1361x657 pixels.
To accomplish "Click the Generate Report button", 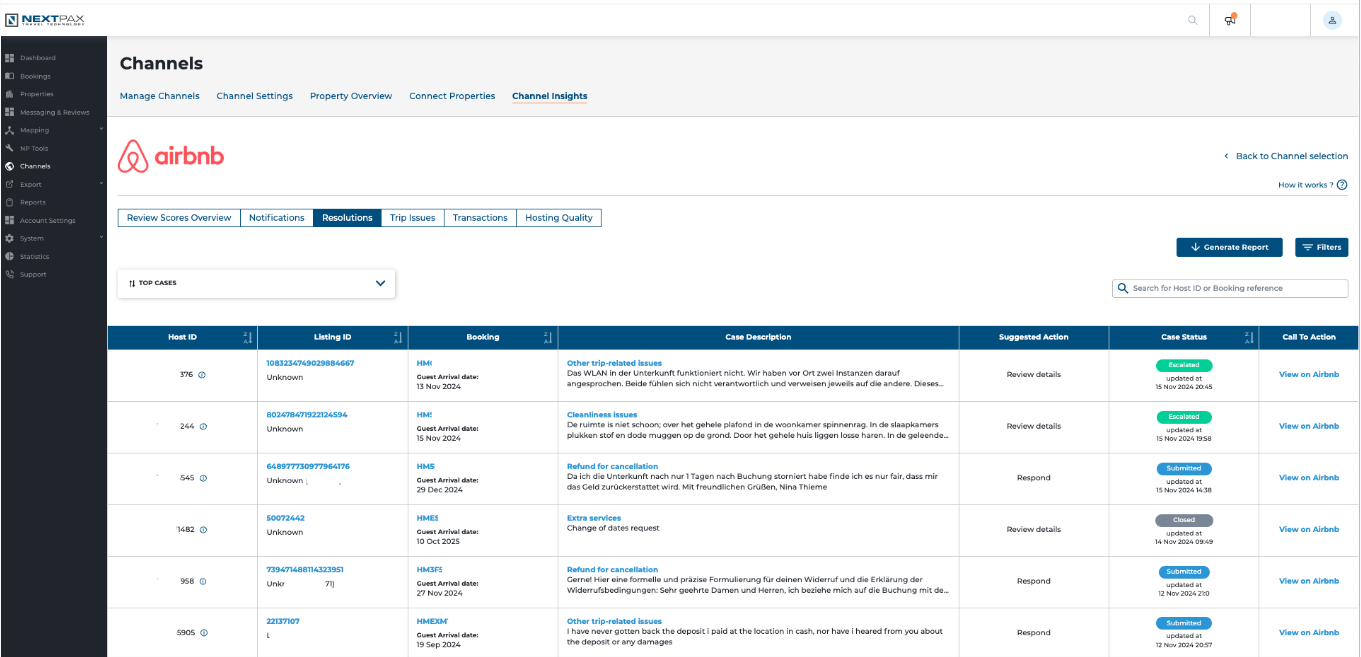I will (1229, 247).
